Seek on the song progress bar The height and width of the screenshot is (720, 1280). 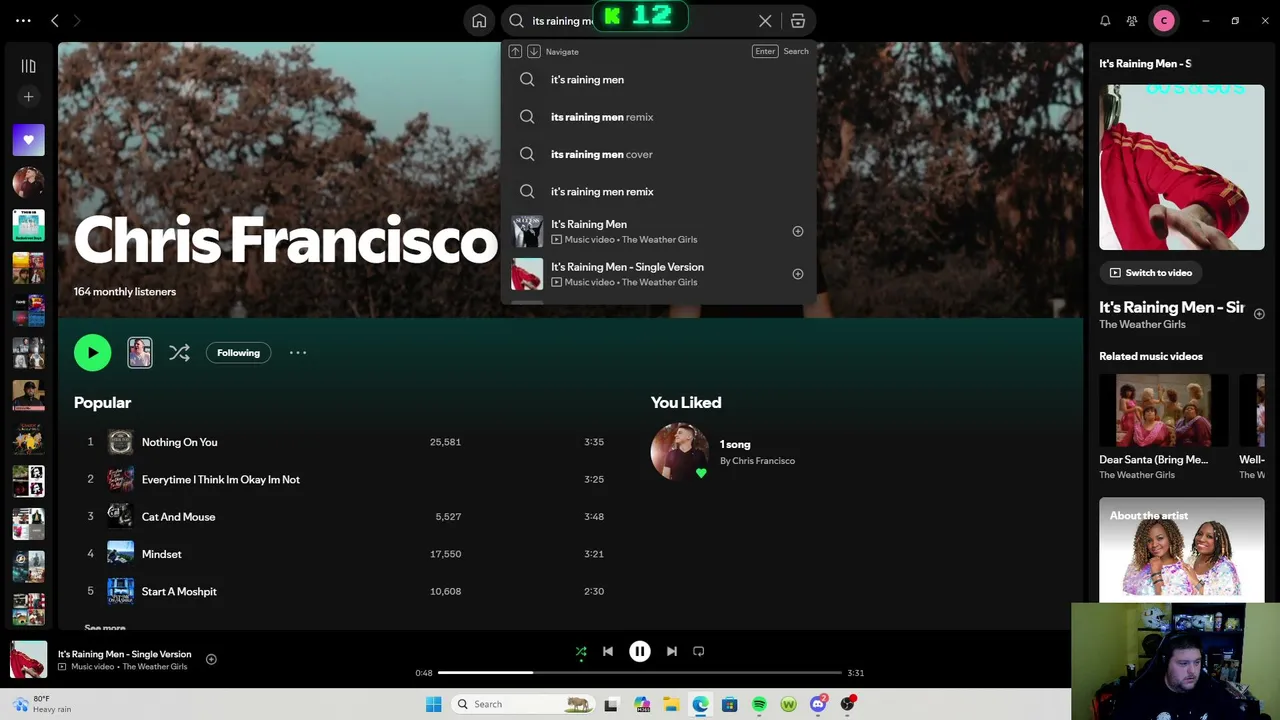(x=640, y=673)
